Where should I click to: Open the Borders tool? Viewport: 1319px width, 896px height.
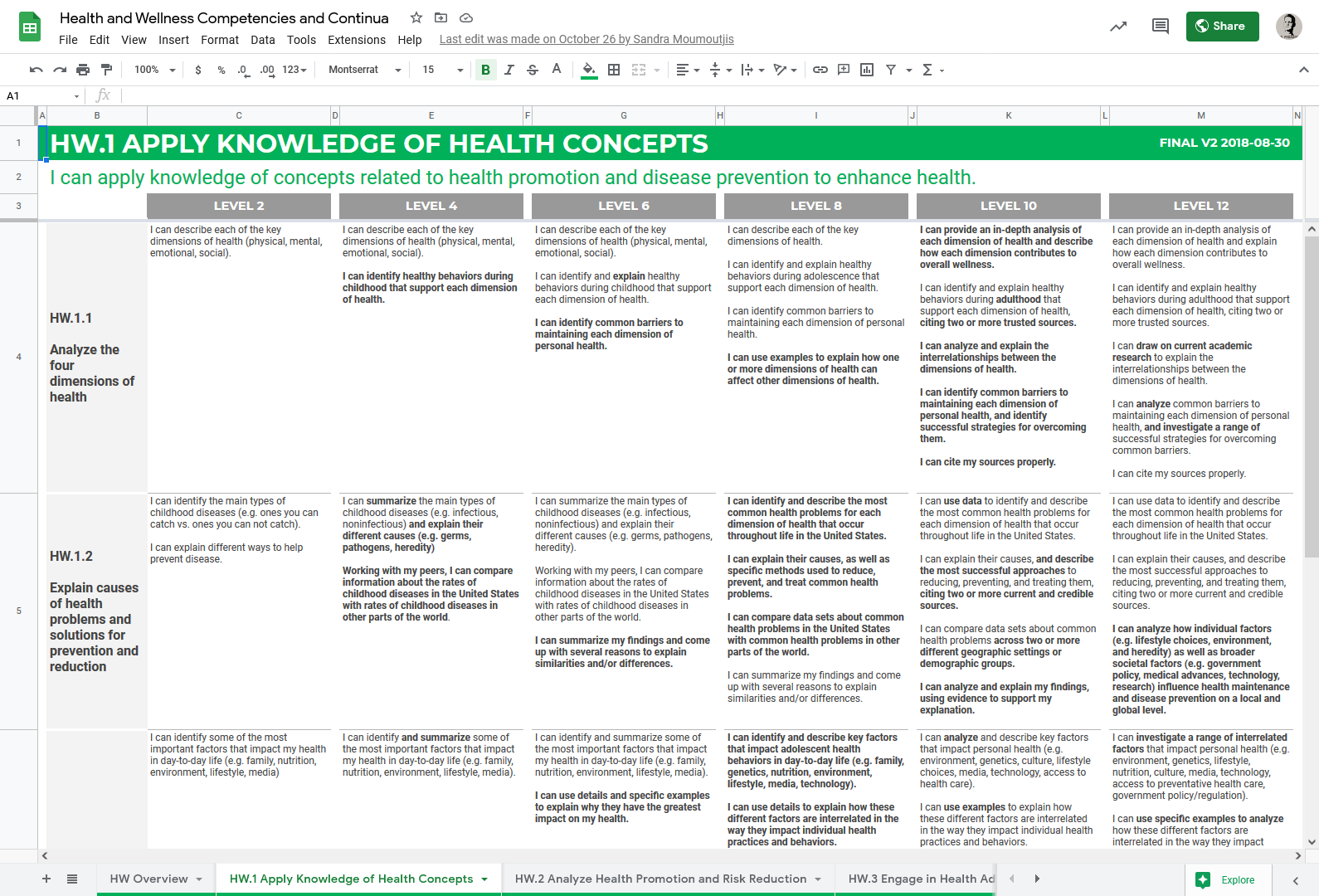pyautogui.click(x=614, y=70)
